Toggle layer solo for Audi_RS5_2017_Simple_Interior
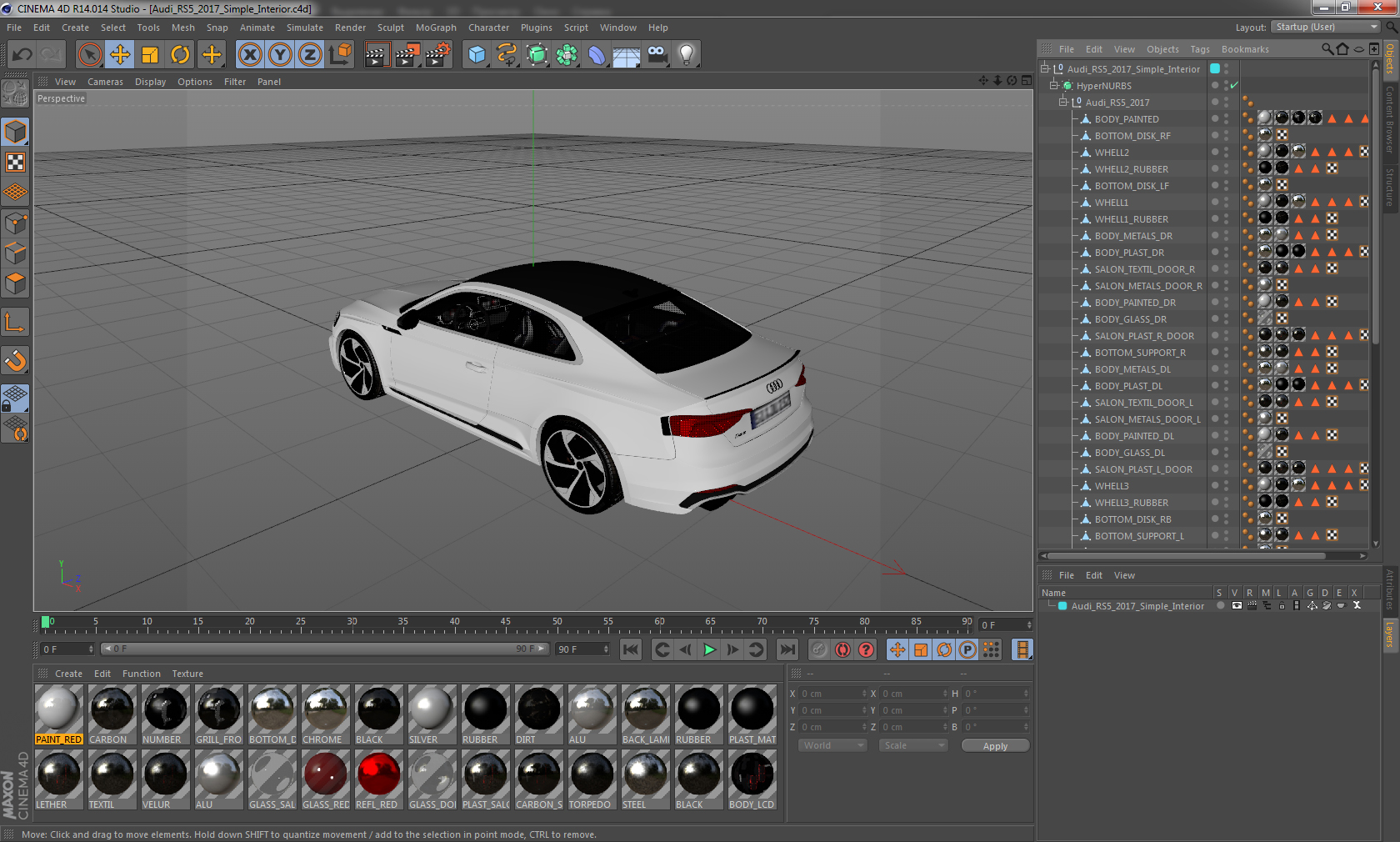 tap(1220, 606)
